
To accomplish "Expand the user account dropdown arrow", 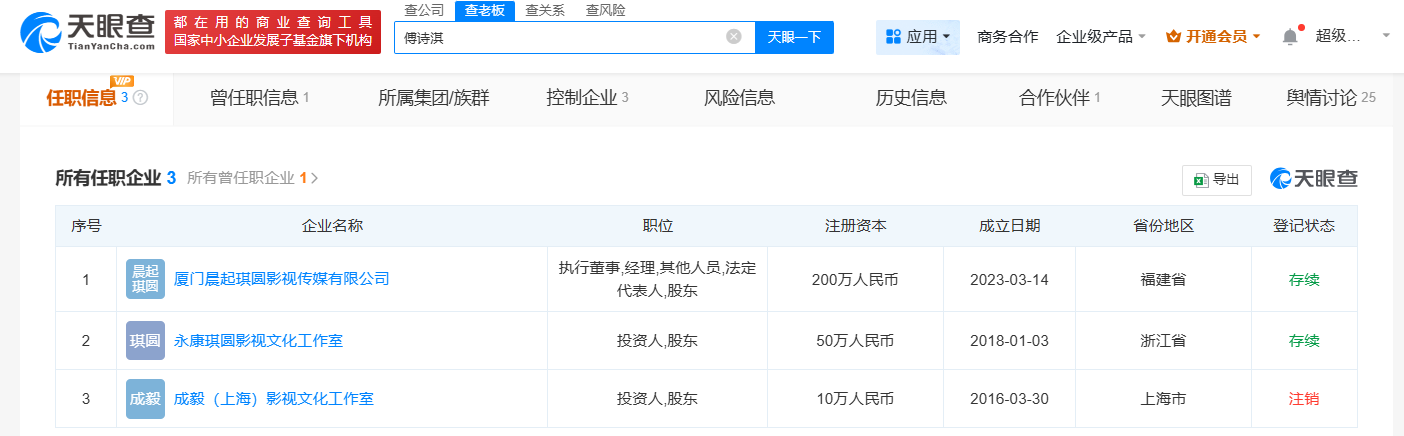I will 1386,36.
